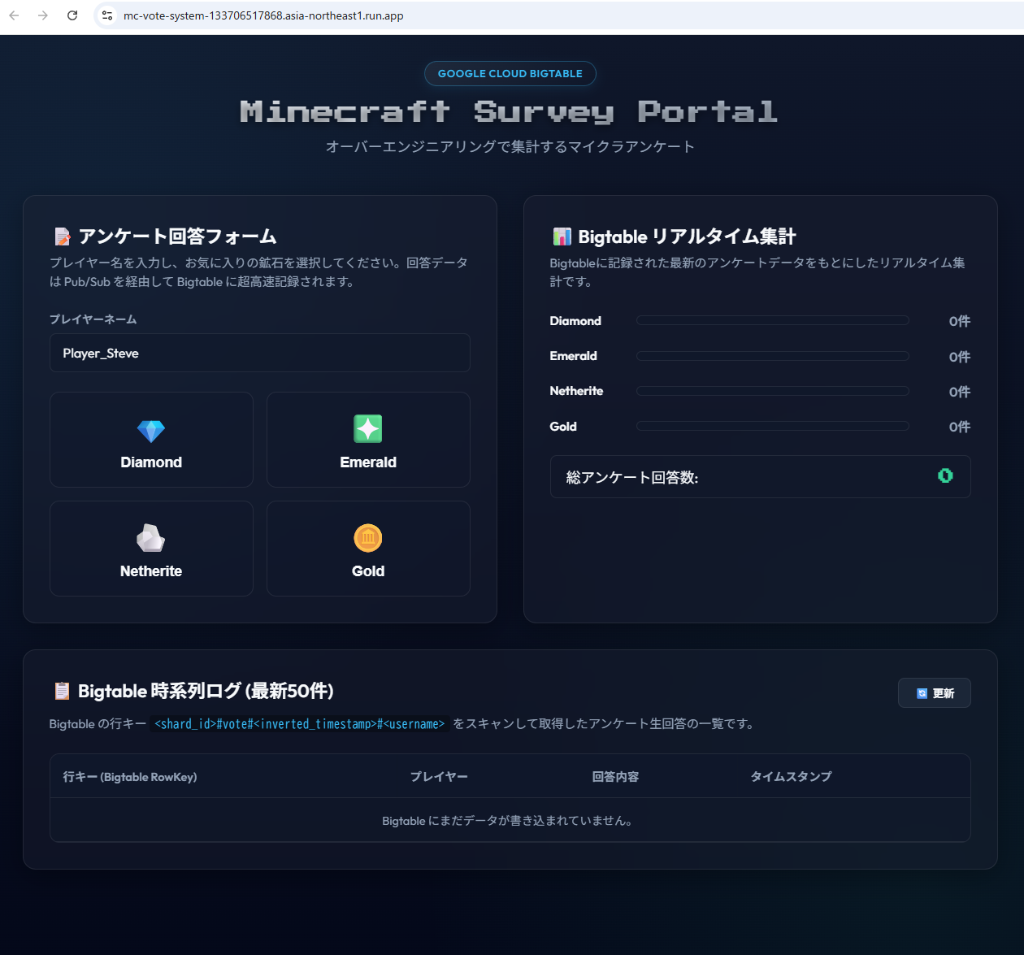Click the Gold label in realtime stats
This screenshot has height=955, width=1024.
[x=563, y=427]
